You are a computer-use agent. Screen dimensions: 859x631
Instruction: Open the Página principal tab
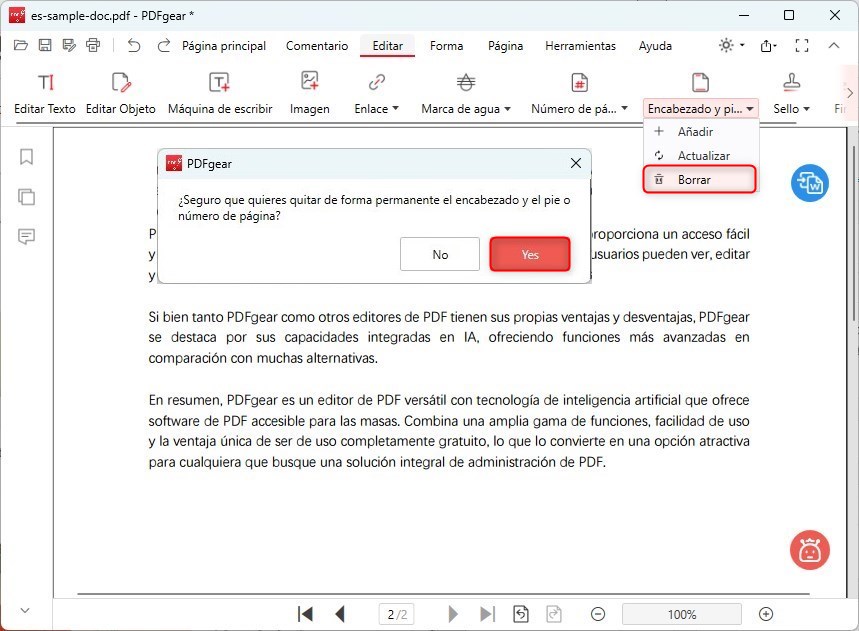pos(224,46)
